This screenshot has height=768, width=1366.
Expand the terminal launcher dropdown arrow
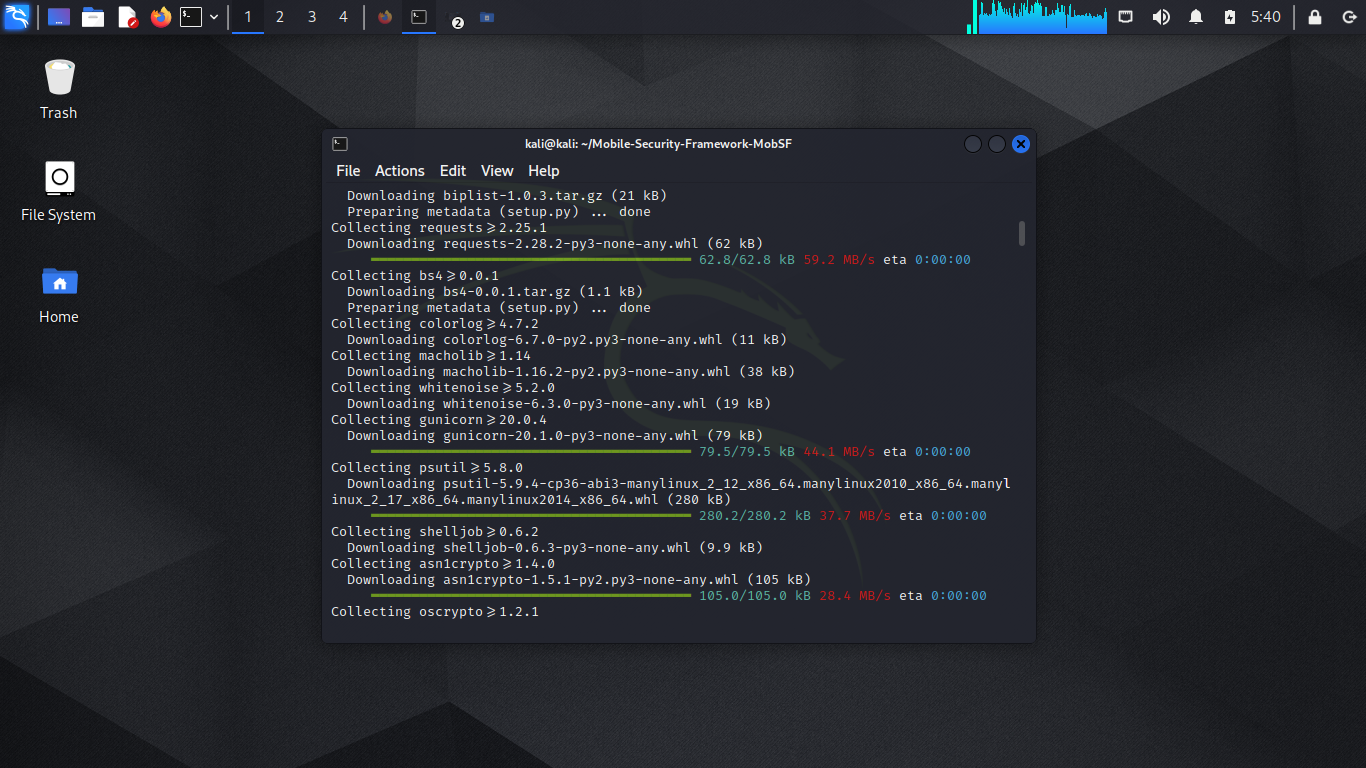tap(214, 17)
